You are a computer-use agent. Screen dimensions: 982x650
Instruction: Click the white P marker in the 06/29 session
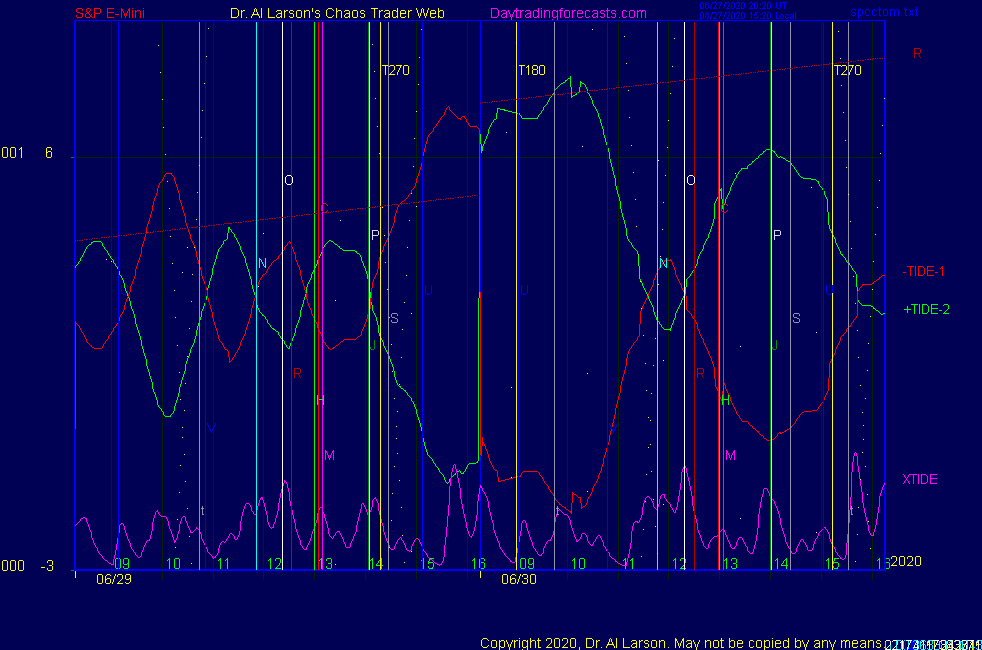click(x=375, y=235)
